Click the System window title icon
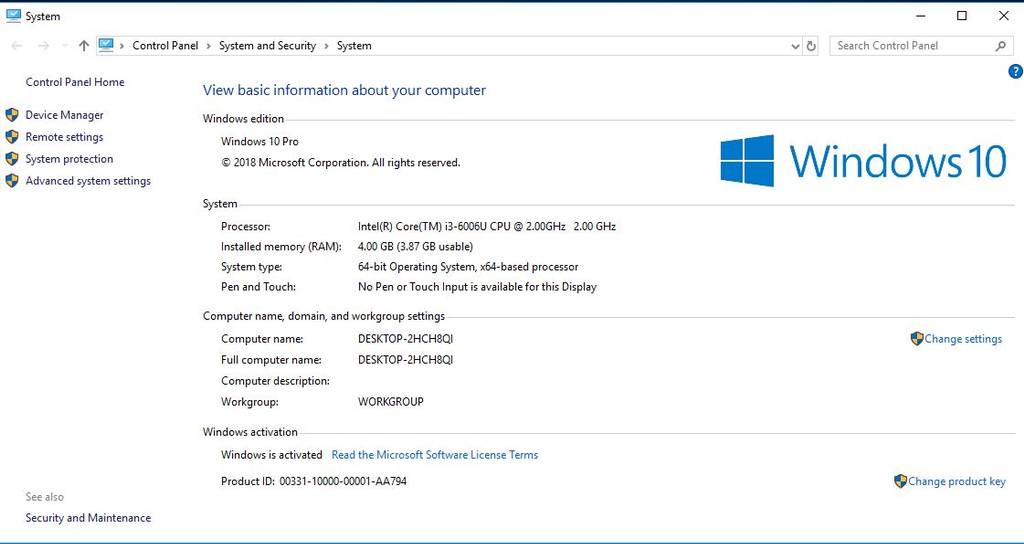 13,16
